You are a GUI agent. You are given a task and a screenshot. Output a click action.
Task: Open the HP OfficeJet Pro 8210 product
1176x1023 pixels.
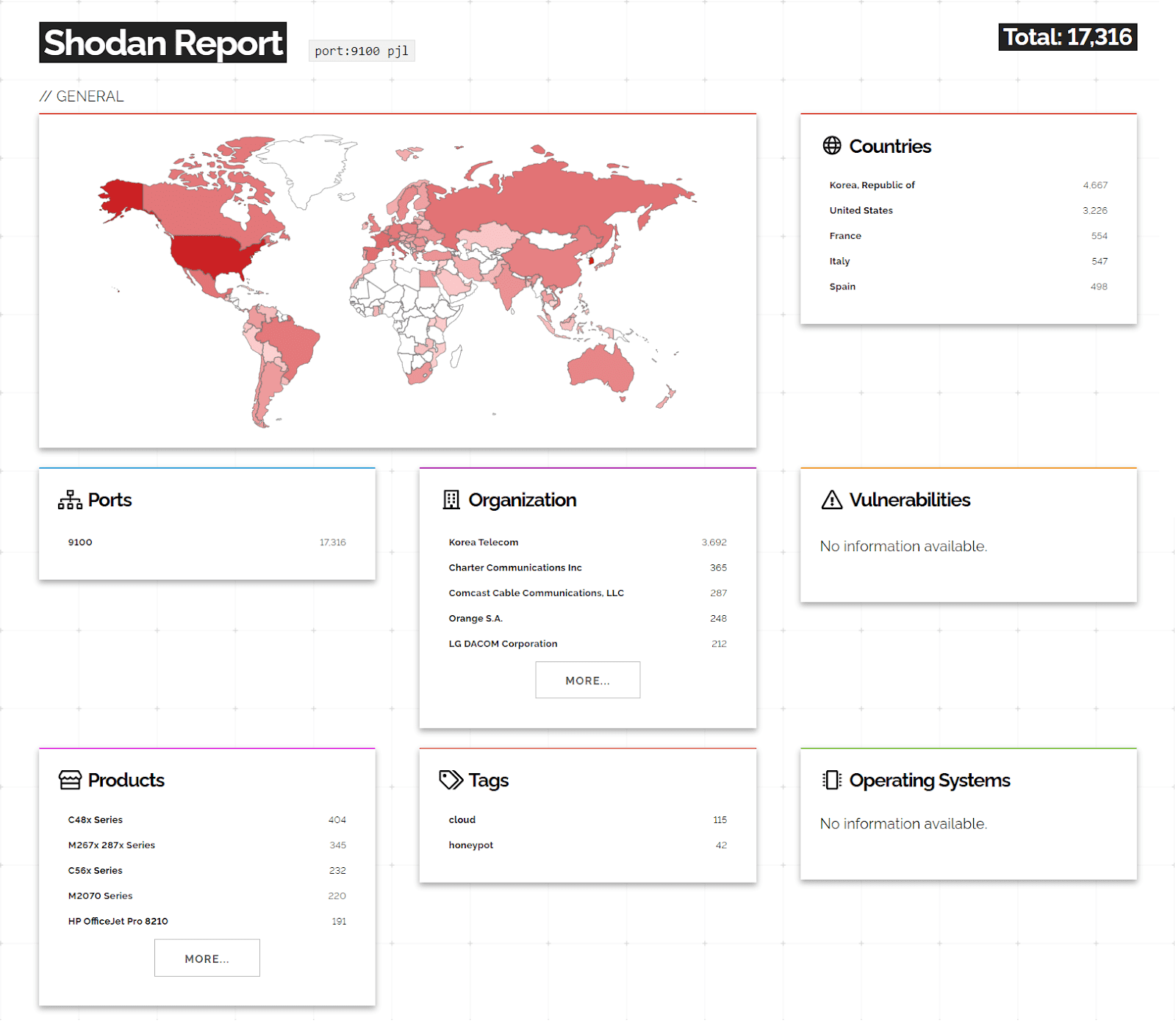(x=118, y=921)
